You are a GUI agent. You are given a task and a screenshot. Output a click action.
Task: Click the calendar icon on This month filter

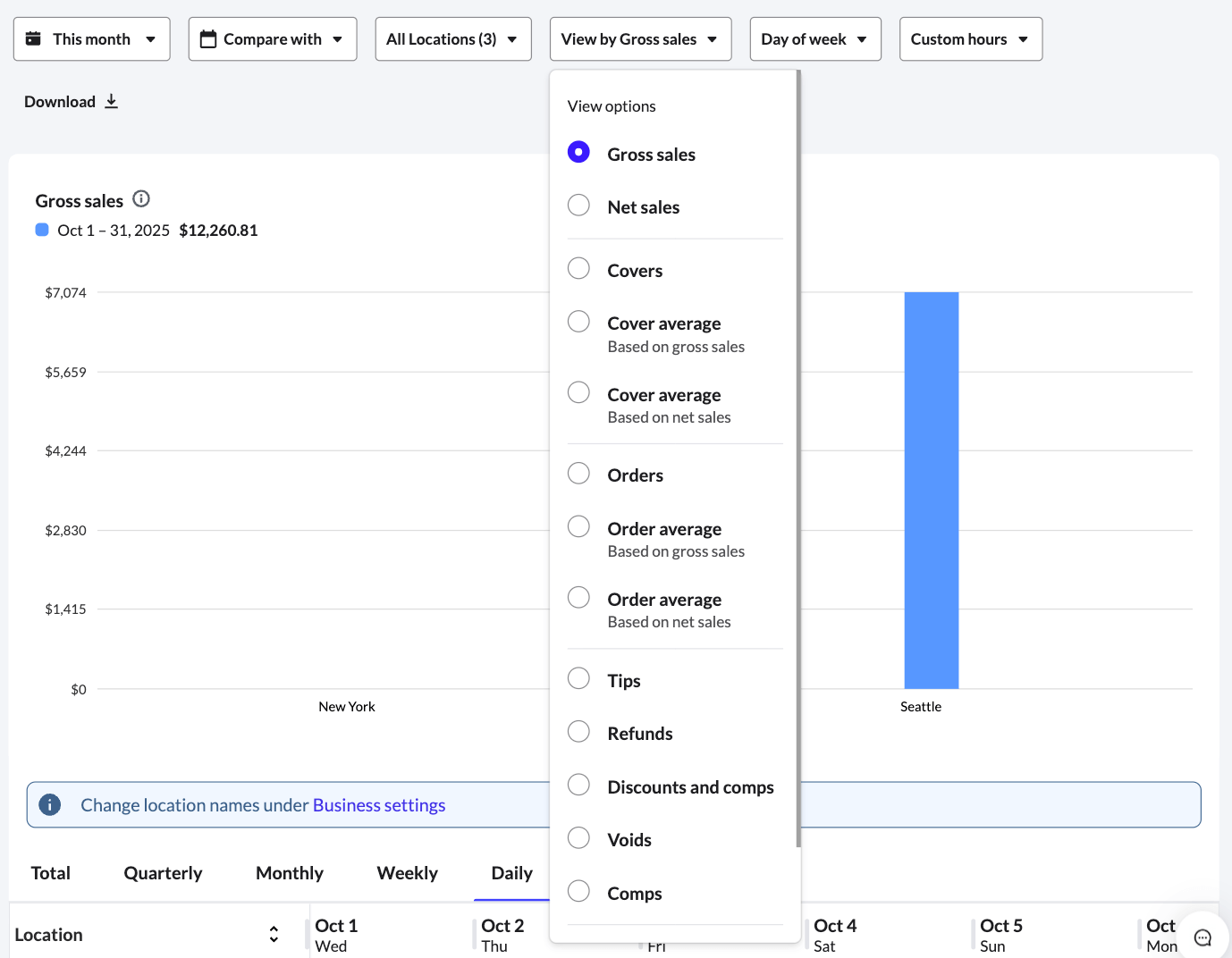coord(35,38)
